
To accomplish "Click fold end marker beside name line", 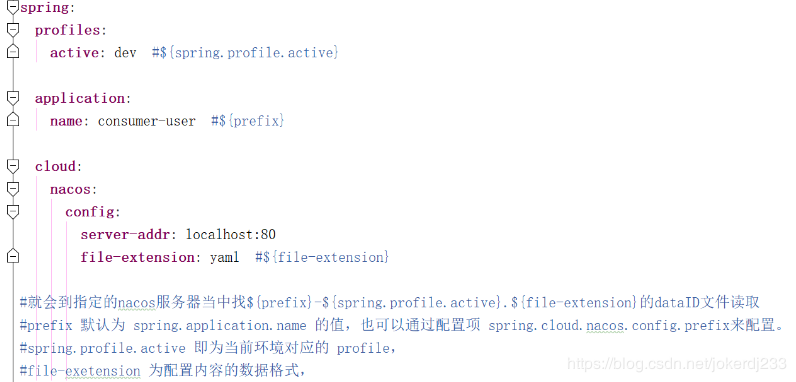I will (x=13, y=120).
